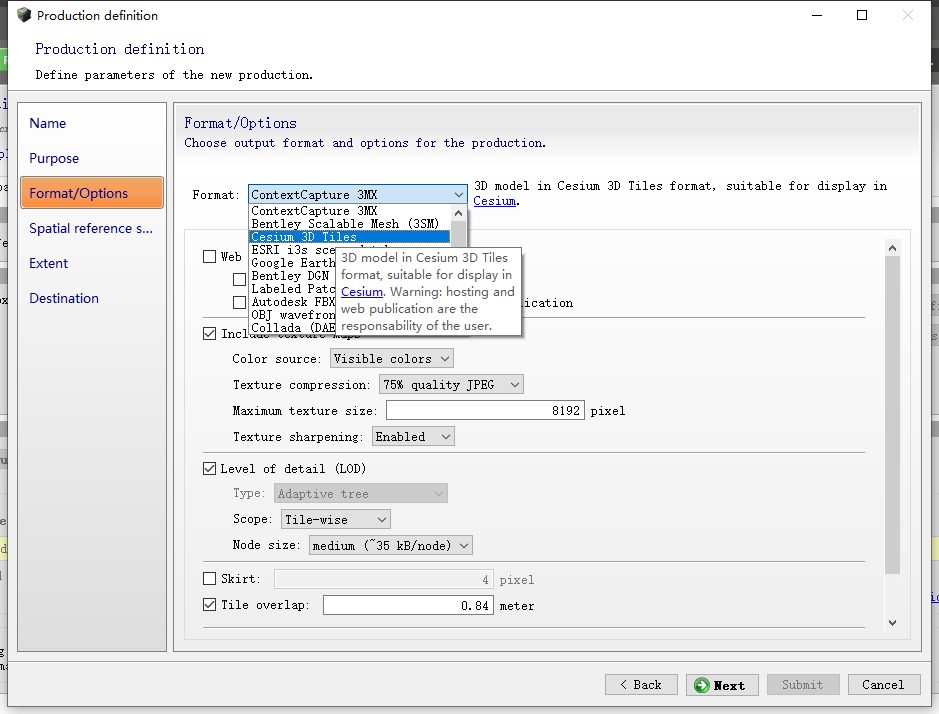
Task: Open the Destination step
Action: point(64,298)
